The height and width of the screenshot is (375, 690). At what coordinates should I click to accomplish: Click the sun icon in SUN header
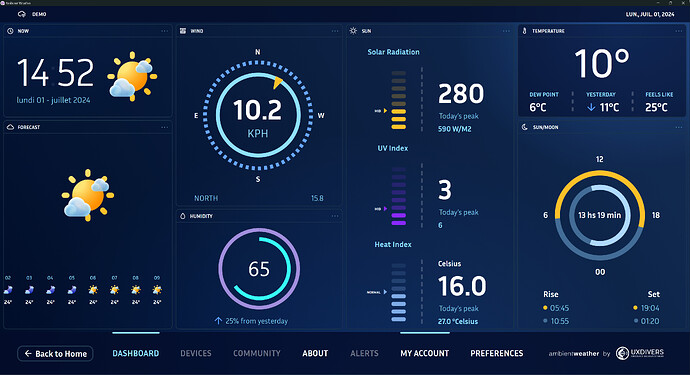tap(353, 31)
